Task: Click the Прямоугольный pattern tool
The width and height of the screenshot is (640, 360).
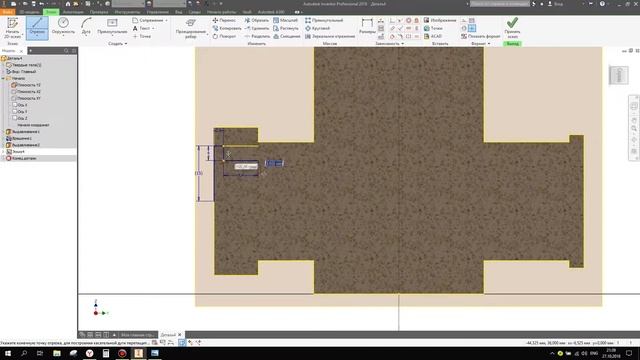Action: pos(324,20)
